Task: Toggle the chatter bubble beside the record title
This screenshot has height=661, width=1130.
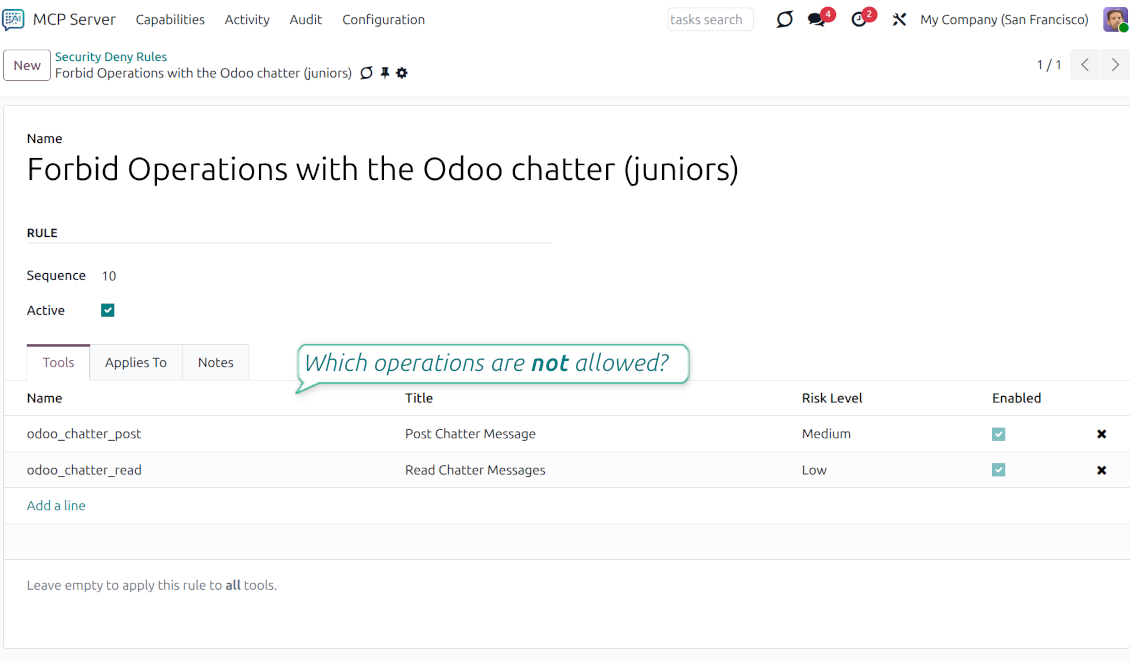Action: pyautogui.click(x=367, y=73)
